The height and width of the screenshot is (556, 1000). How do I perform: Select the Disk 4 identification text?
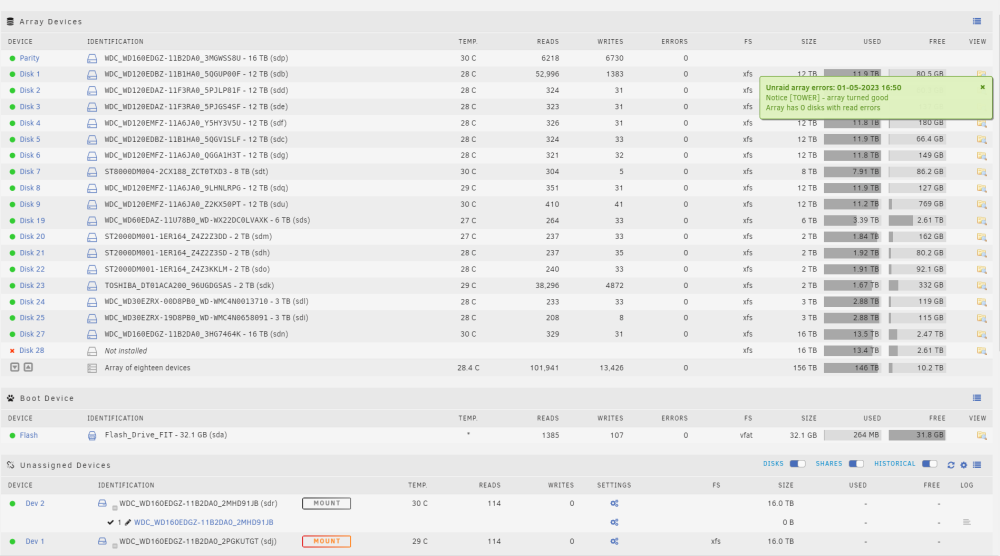coord(196,123)
